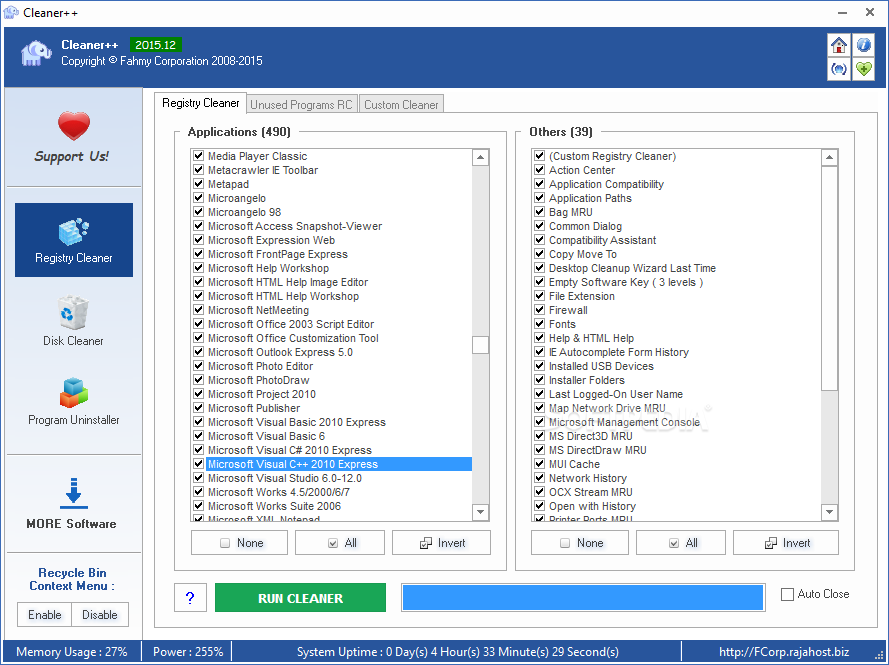Click Applications list scroll up arrow

pos(480,157)
